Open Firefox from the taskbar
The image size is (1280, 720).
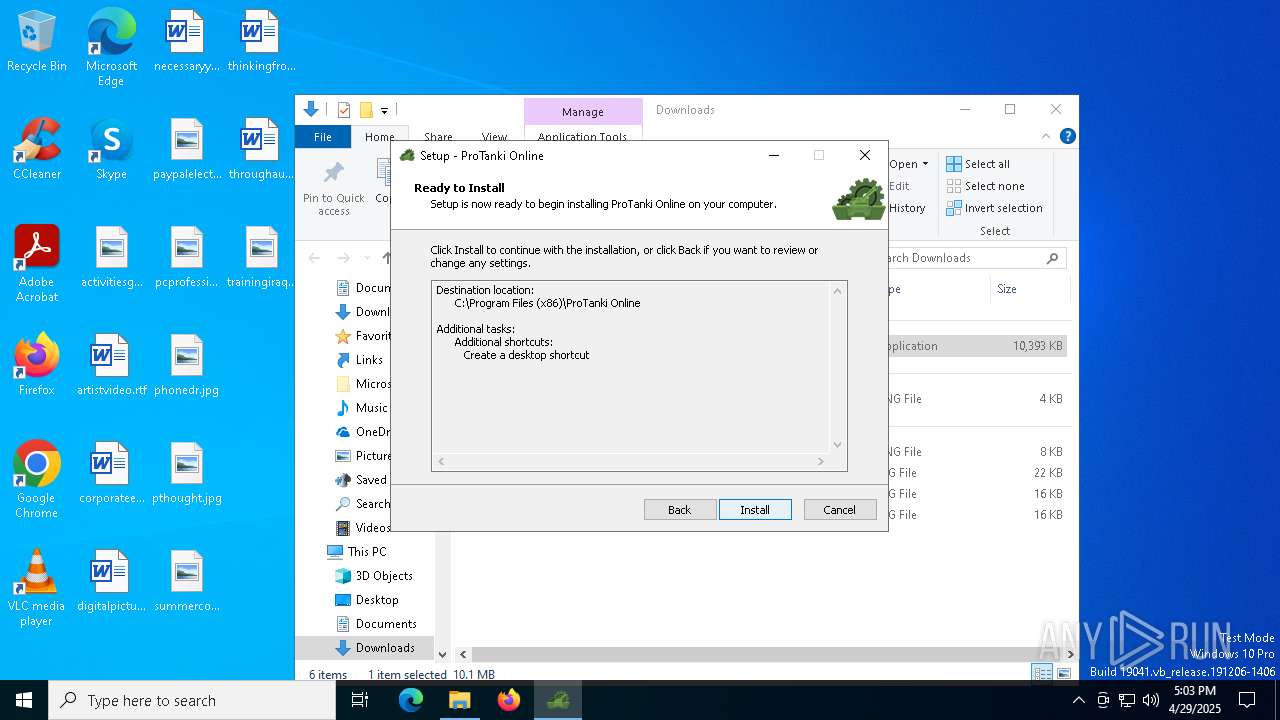[509, 700]
